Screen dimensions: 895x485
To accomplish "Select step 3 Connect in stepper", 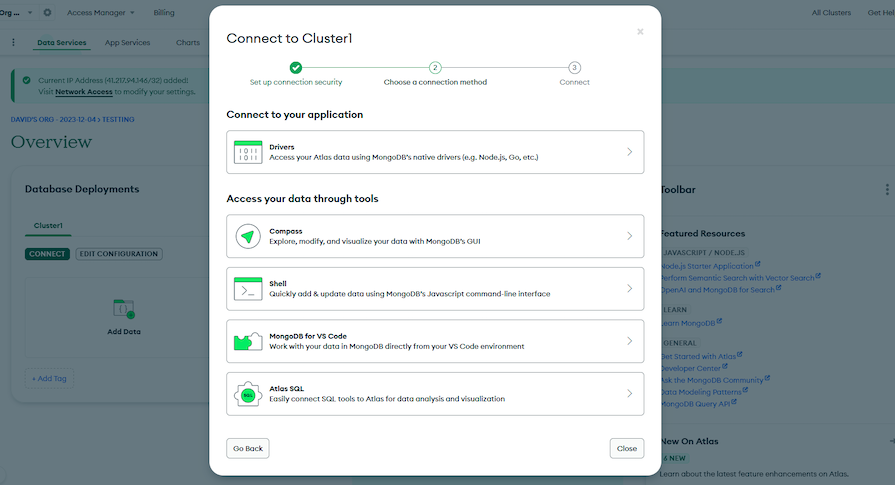I will click(574, 68).
